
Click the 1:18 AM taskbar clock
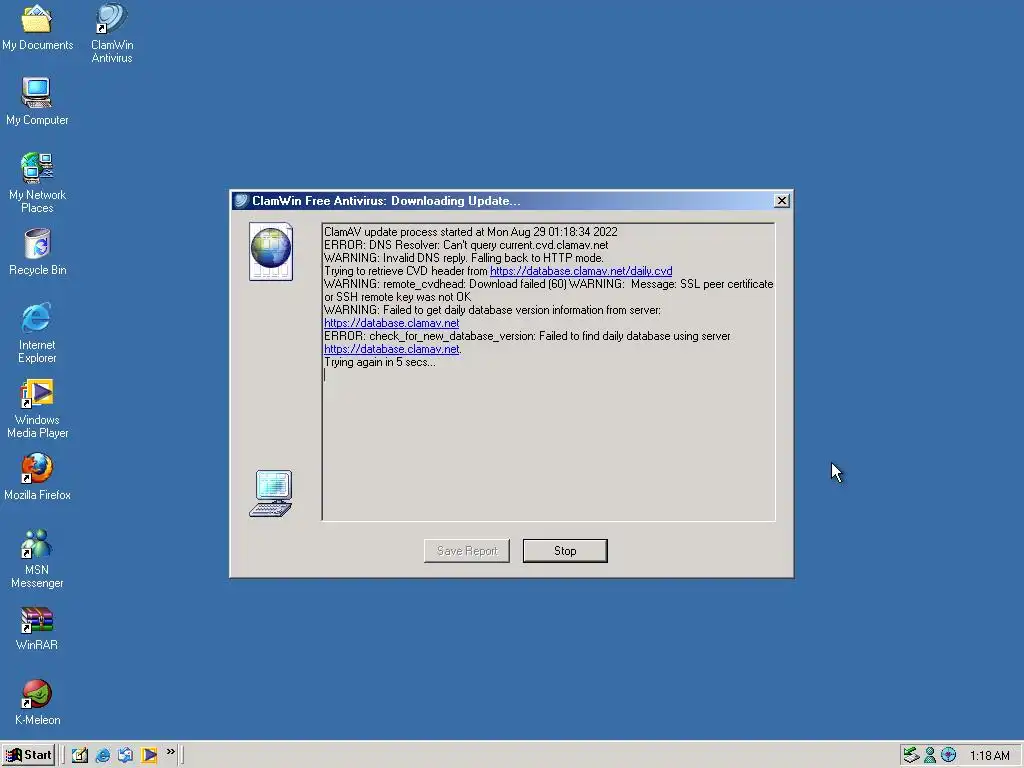pyautogui.click(x=990, y=756)
